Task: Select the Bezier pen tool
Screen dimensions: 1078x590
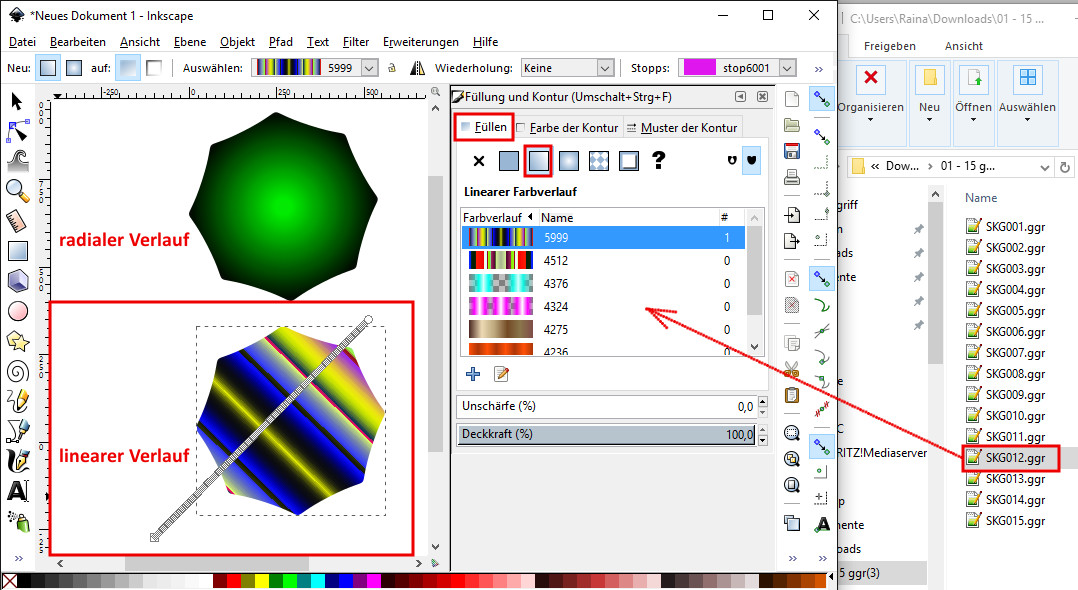Action: [17, 431]
